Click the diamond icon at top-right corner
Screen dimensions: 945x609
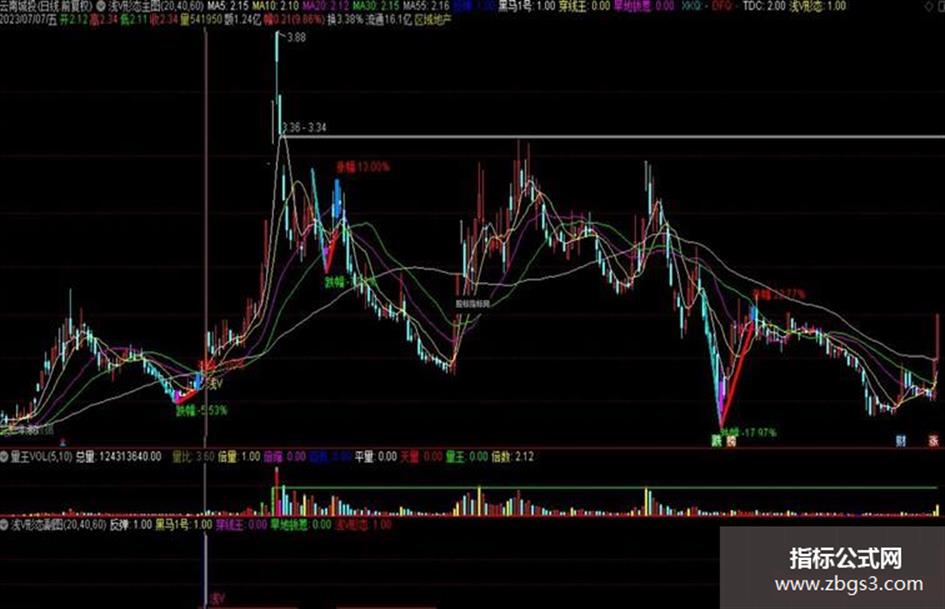point(930,7)
